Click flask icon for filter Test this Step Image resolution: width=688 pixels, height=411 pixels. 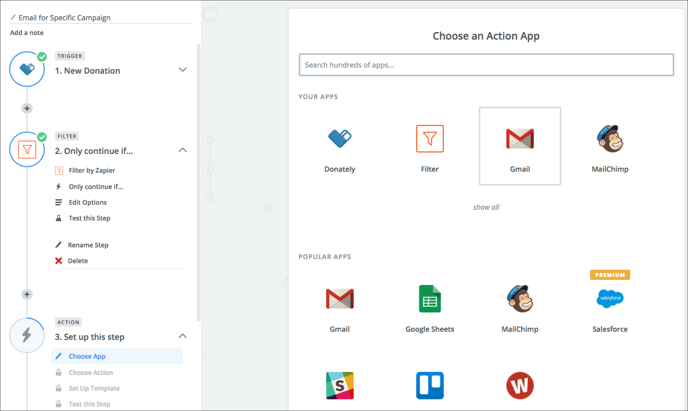click(58, 218)
